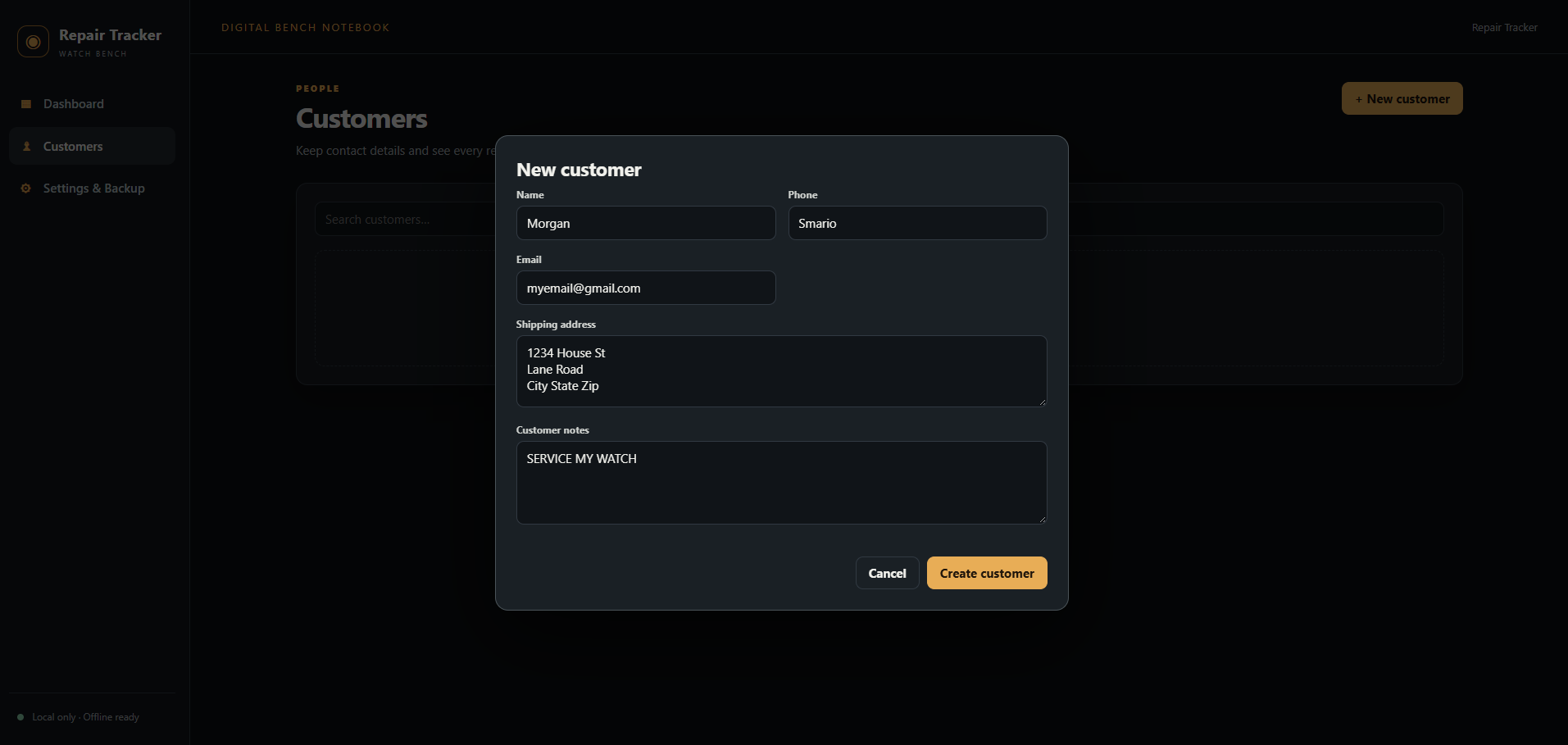Click the Local only Offline ready status

[85, 717]
